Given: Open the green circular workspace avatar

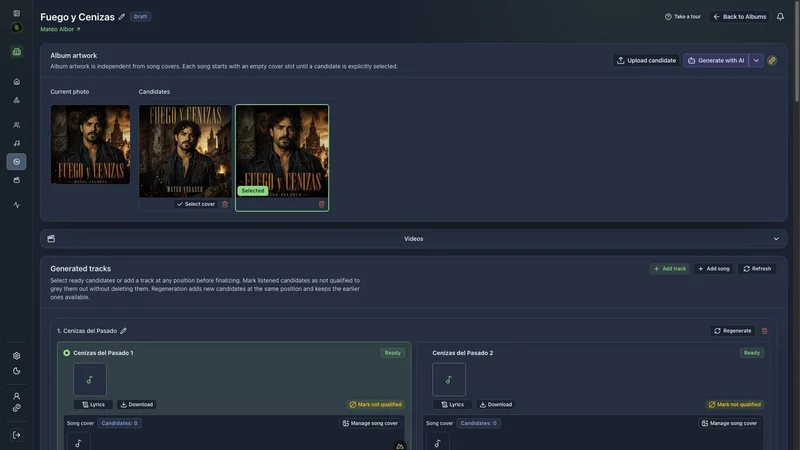Looking at the screenshot, I should [x=16, y=28].
